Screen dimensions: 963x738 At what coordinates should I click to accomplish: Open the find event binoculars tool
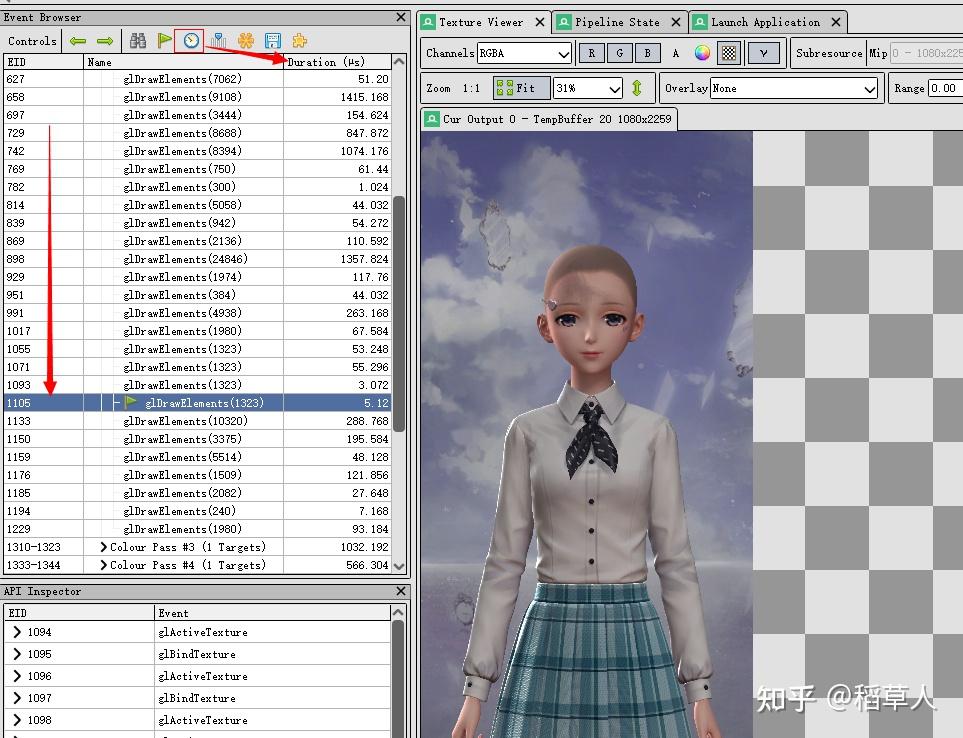point(139,41)
